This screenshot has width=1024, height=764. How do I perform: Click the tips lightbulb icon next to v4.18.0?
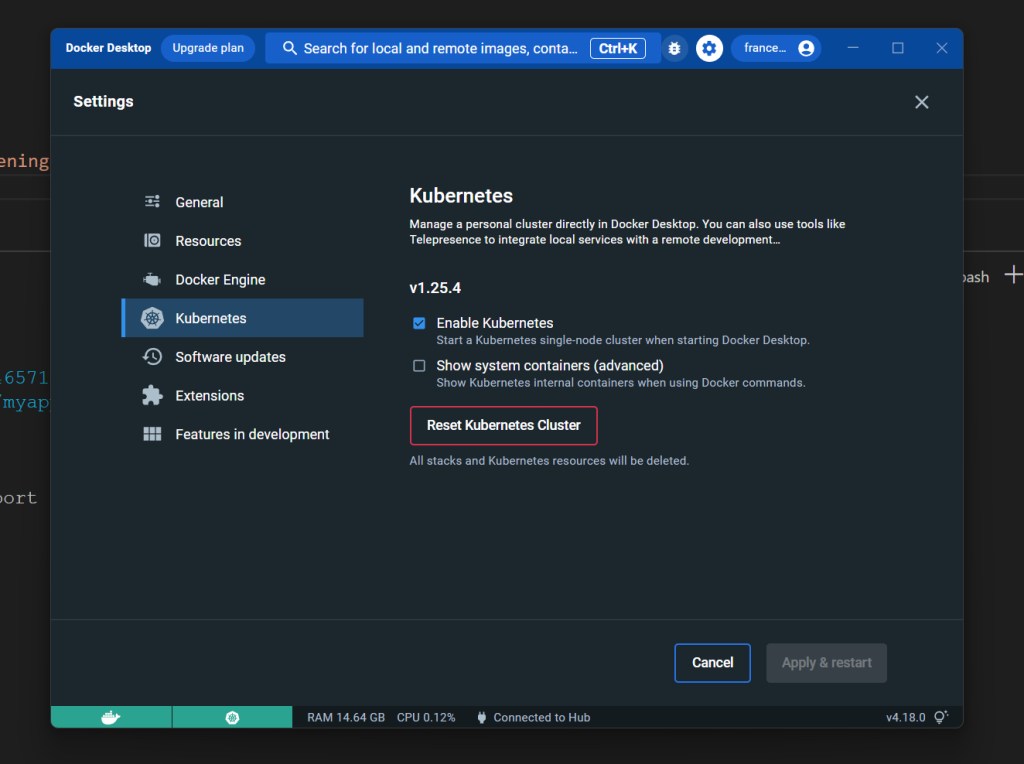click(938, 717)
